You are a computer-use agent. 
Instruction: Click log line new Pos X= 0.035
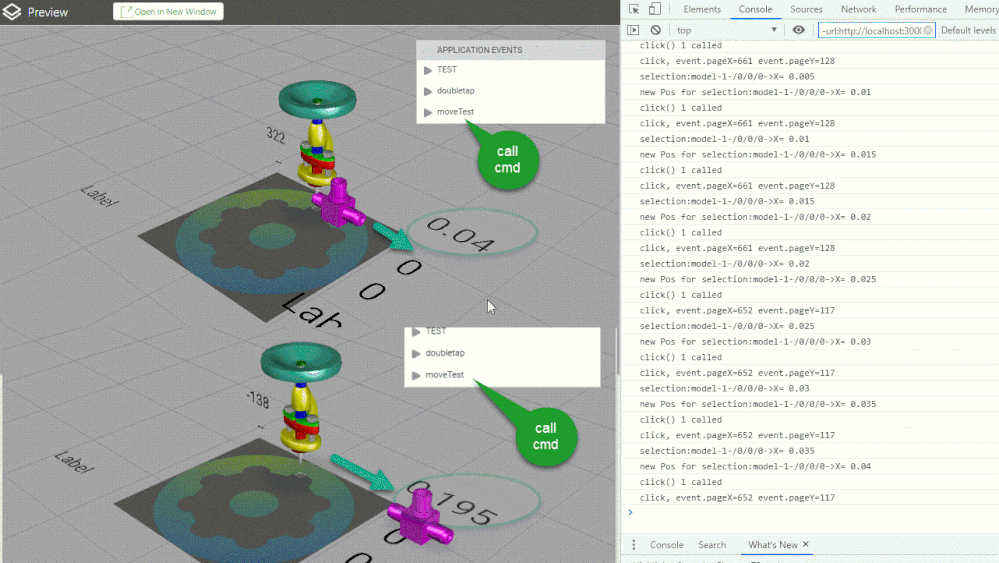pos(758,404)
